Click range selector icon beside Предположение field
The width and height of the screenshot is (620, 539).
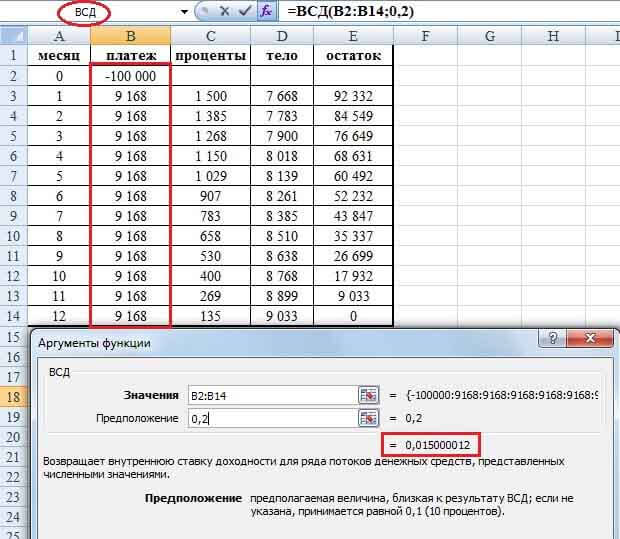(x=368, y=419)
